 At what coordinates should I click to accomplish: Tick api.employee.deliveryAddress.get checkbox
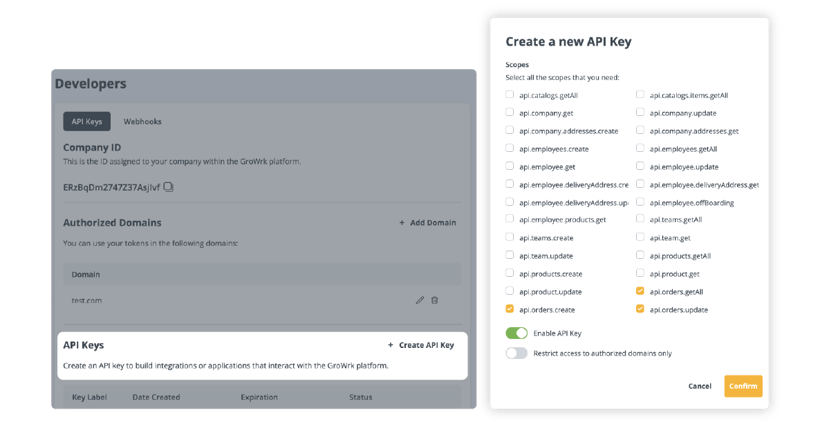coord(640,184)
